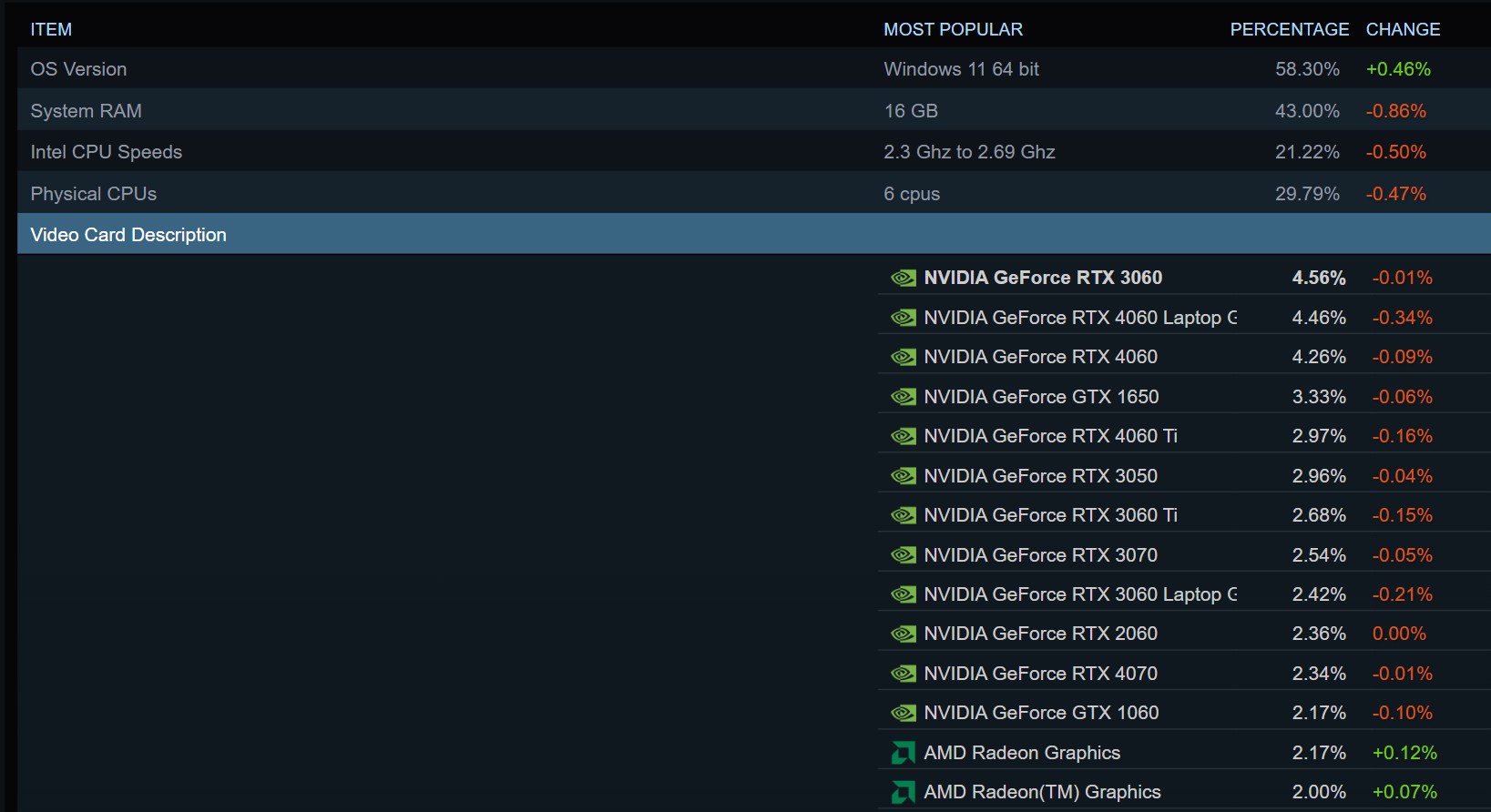Select NVIDIA GeForce RTX 4060 Laptop GPU name
The image size is (1491, 812).
pyautogui.click(x=1080, y=318)
